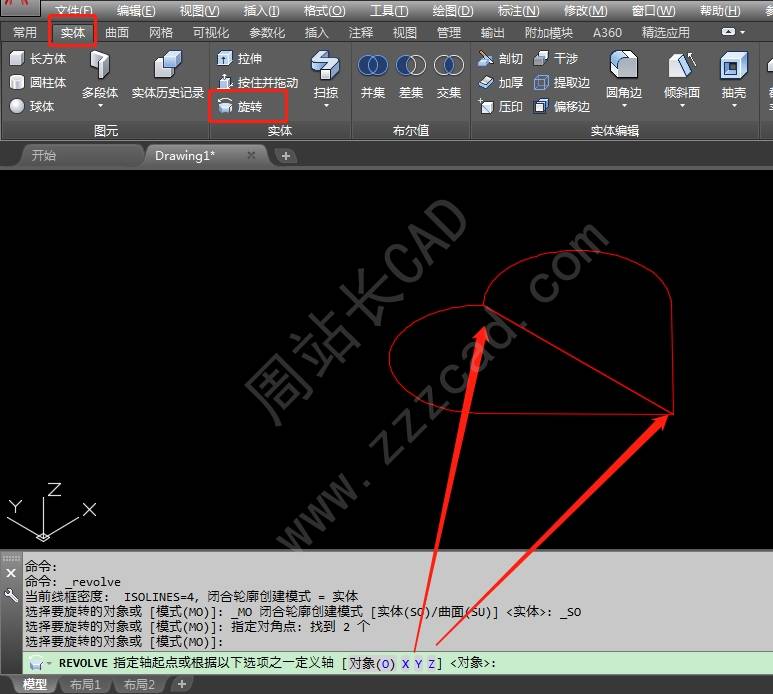Click the Sweep (扫掠) icon
The height and width of the screenshot is (694, 773).
(x=325, y=66)
